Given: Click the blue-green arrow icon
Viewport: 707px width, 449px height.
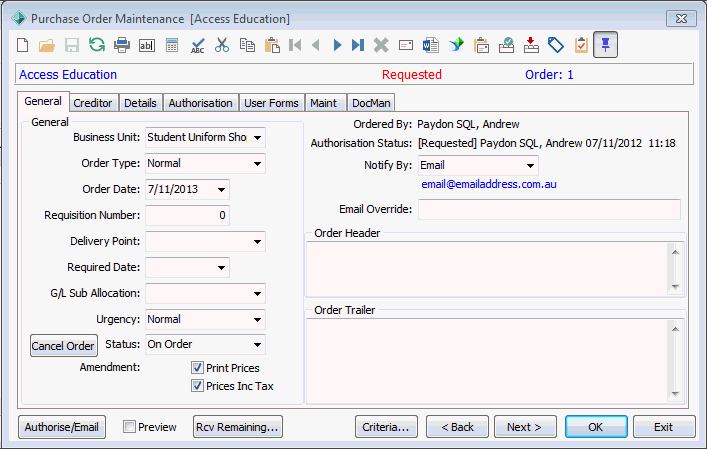Looking at the screenshot, I should (x=456, y=45).
